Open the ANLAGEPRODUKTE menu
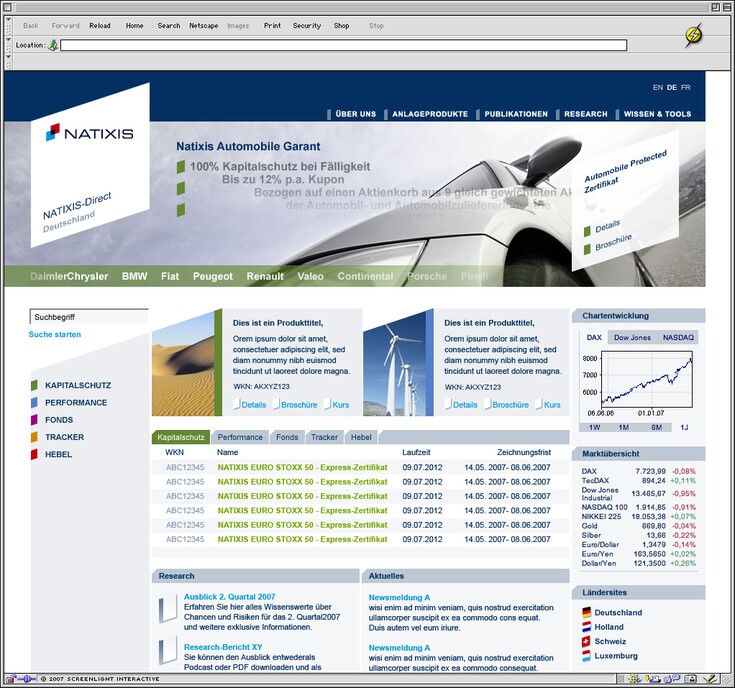The image size is (735, 688). point(430,114)
